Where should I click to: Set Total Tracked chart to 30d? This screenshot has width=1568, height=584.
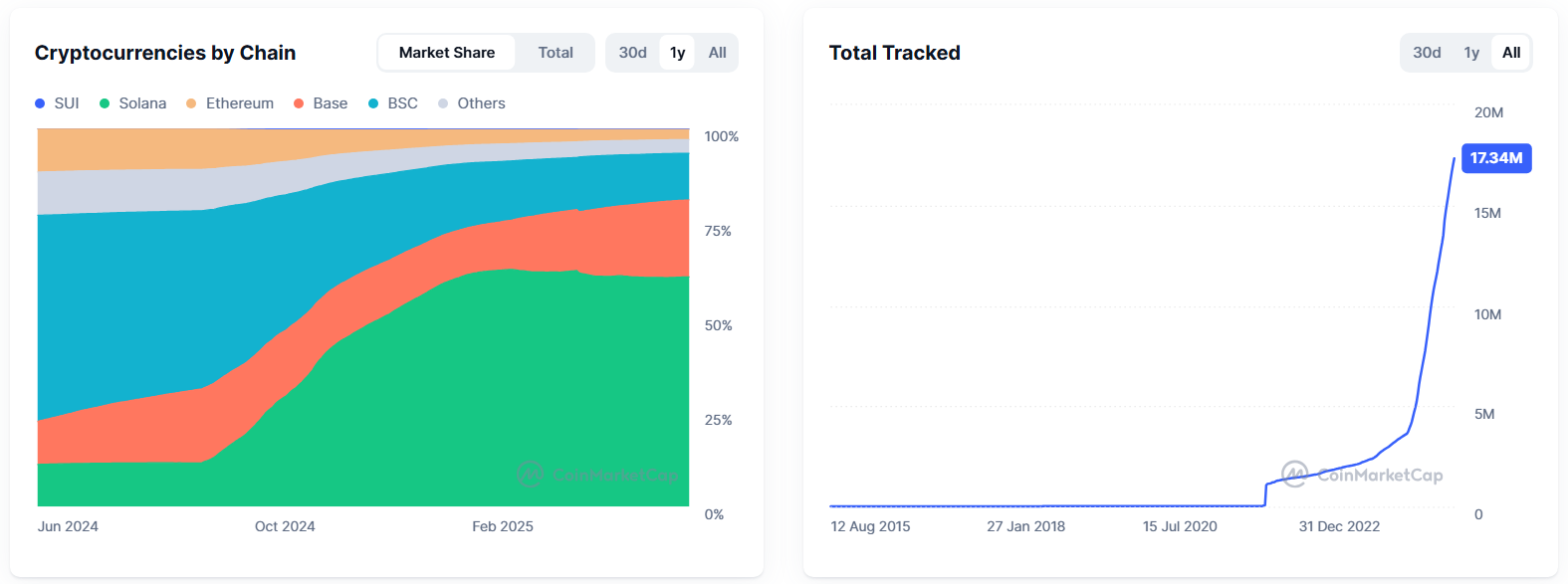(1427, 53)
